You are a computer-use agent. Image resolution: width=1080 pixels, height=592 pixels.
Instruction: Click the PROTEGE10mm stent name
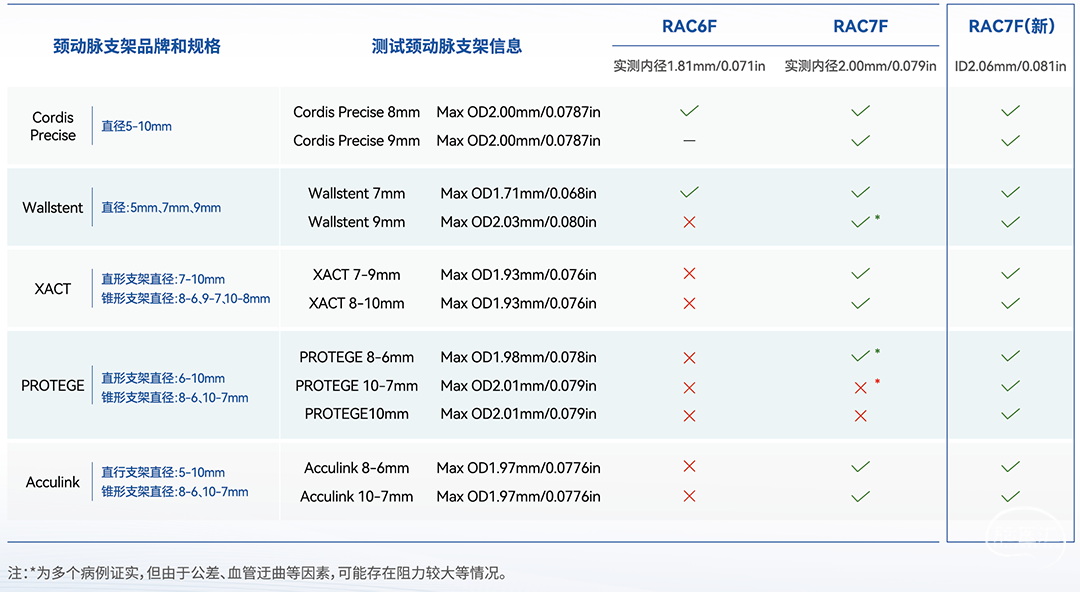pyautogui.click(x=356, y=414)
